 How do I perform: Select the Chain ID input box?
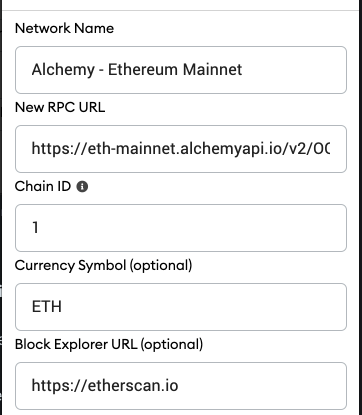click(x=181, y=228)
